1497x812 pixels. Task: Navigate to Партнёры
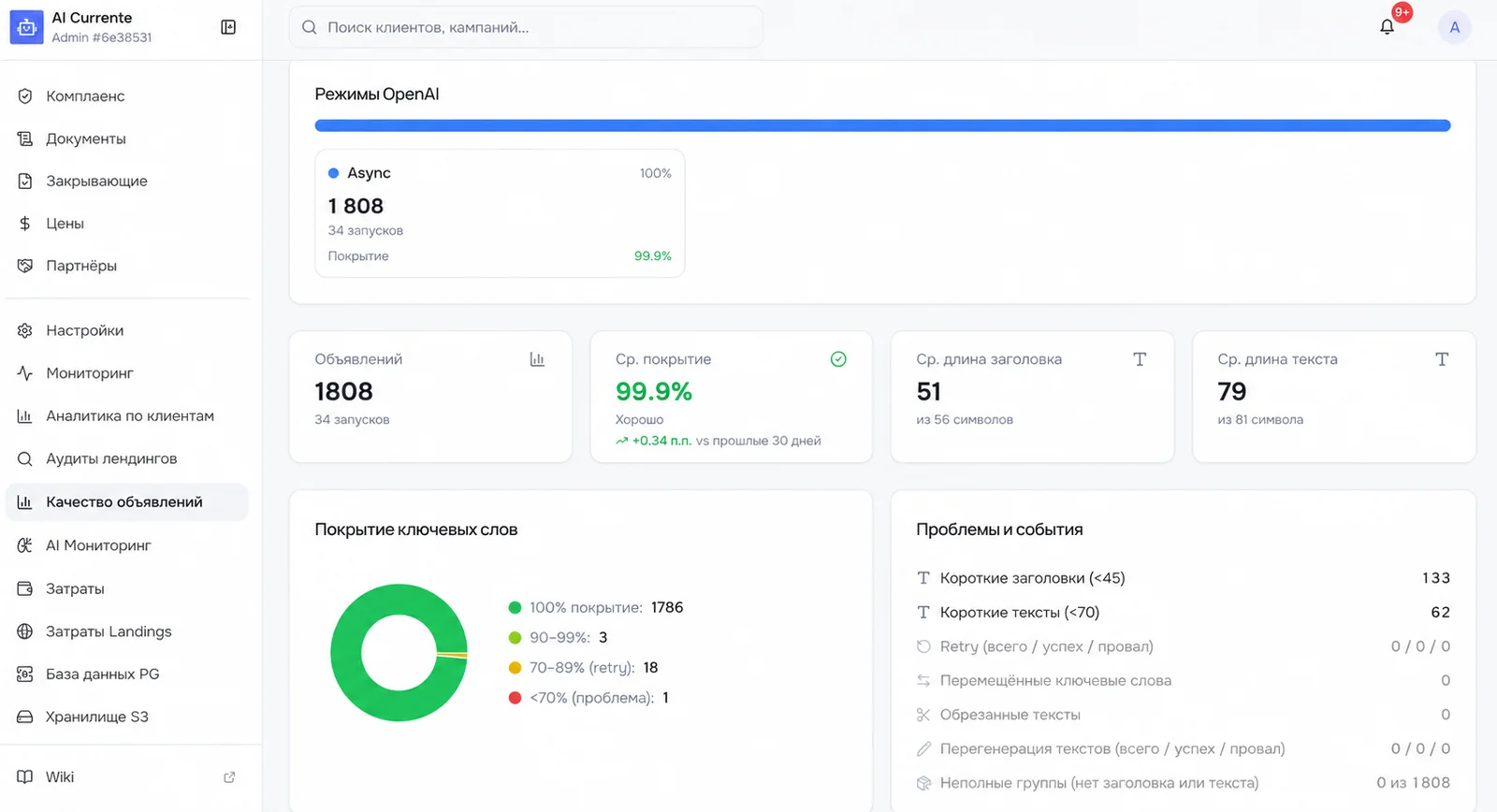(127, 266)
